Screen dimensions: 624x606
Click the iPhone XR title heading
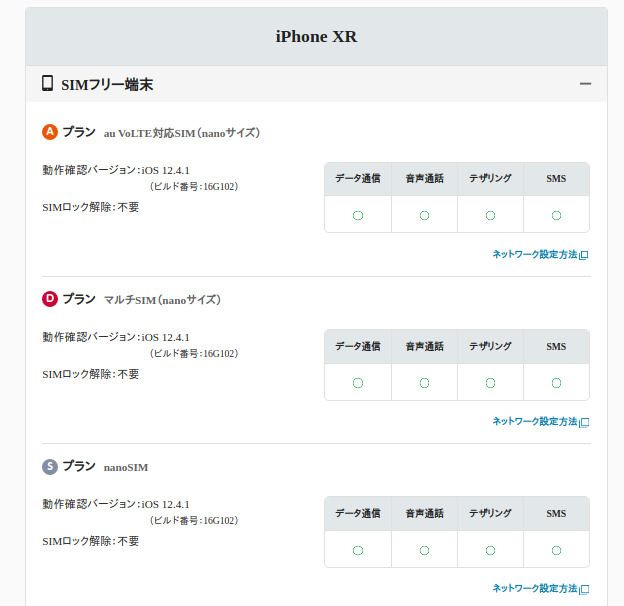click(x=316, y=37)
